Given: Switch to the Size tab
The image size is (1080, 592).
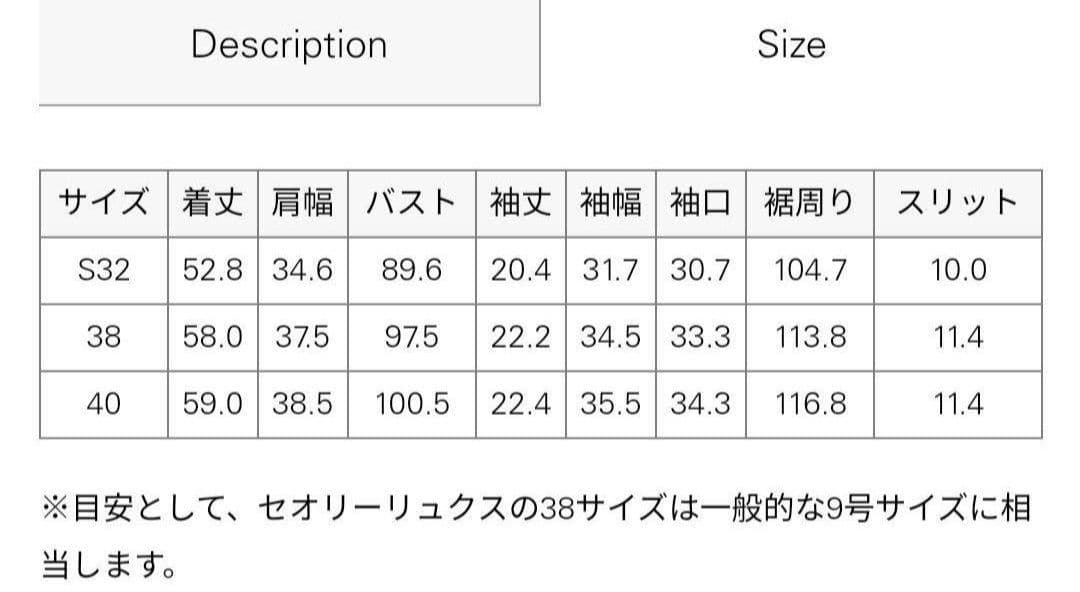Looking at the screenshot, I should pos(791,44).
